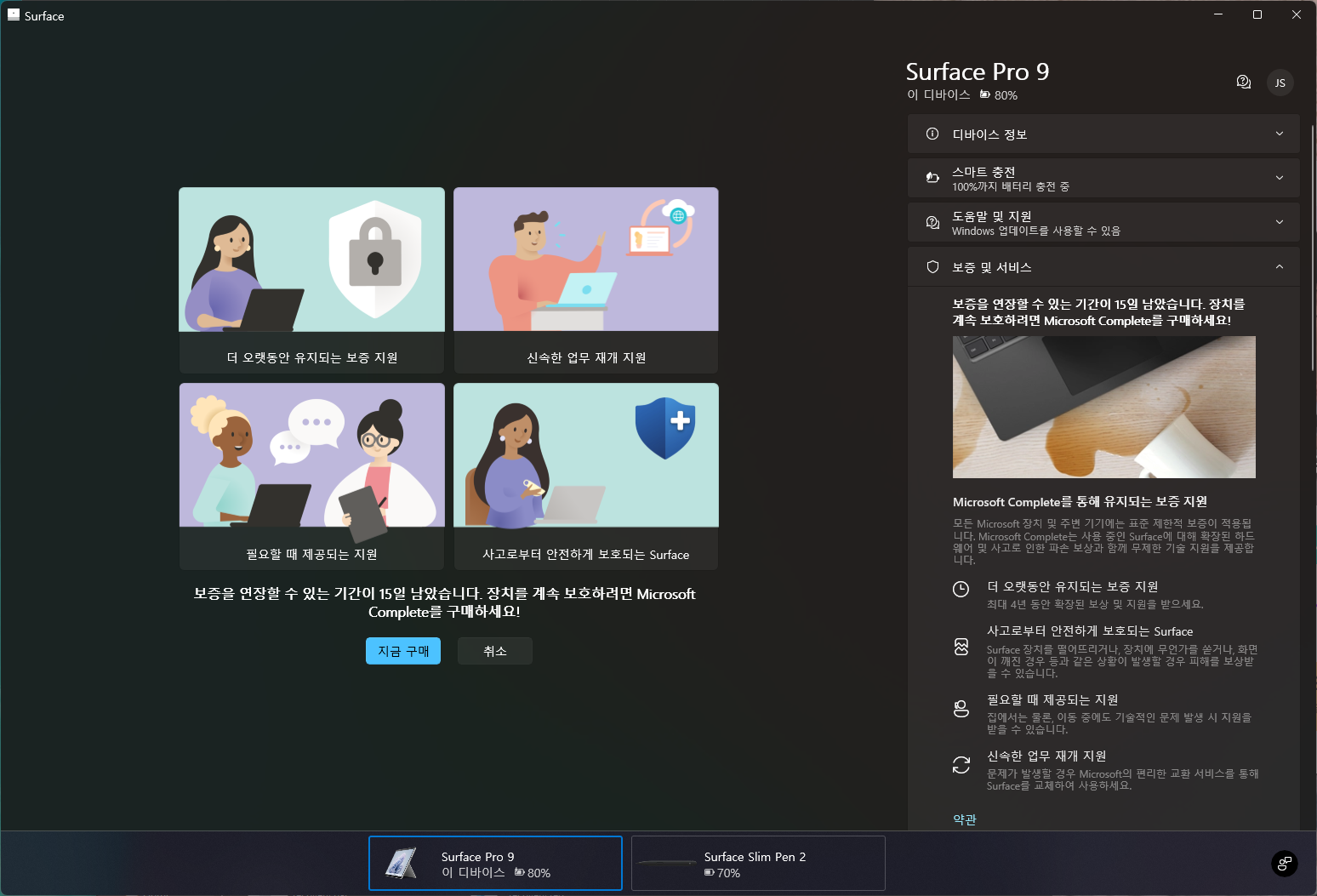
Task: Click the clock icon for longer warranty support
Action: [961, 589]
